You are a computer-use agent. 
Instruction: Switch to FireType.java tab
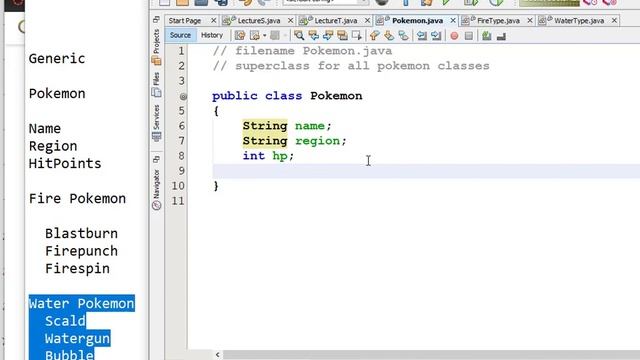click(498, 20)
